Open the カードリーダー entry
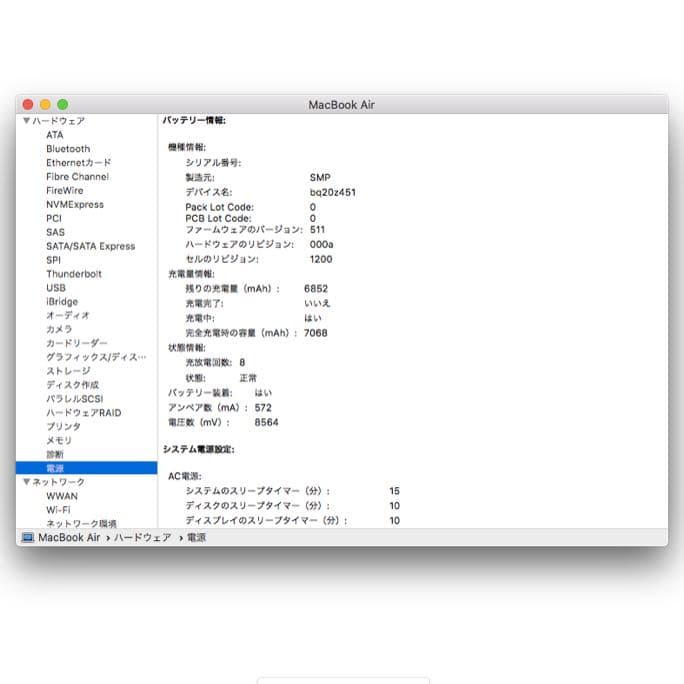Screen dimensions: 684x684 76,343
